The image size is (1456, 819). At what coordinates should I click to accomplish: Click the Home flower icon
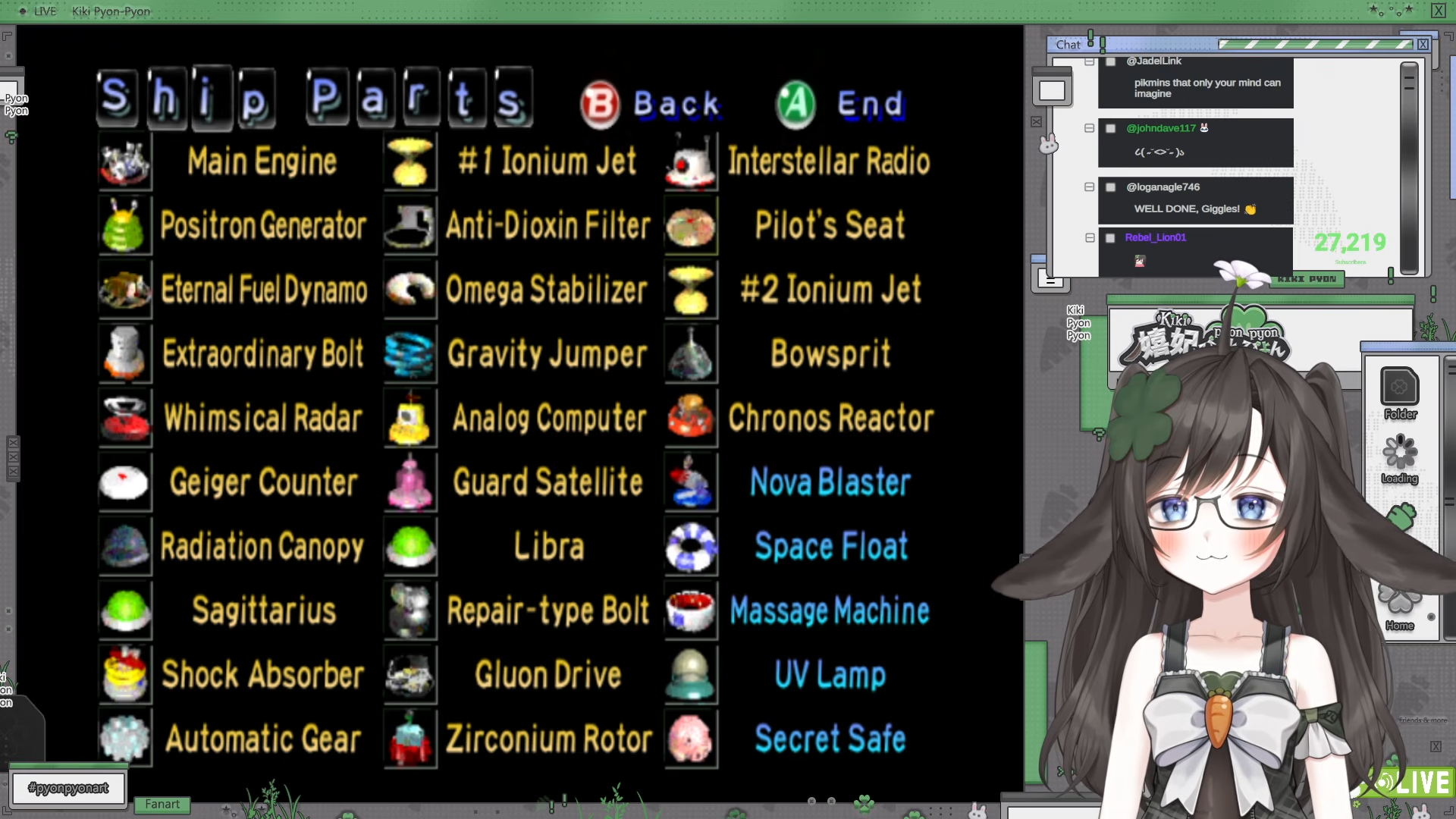click(1399, 601)
